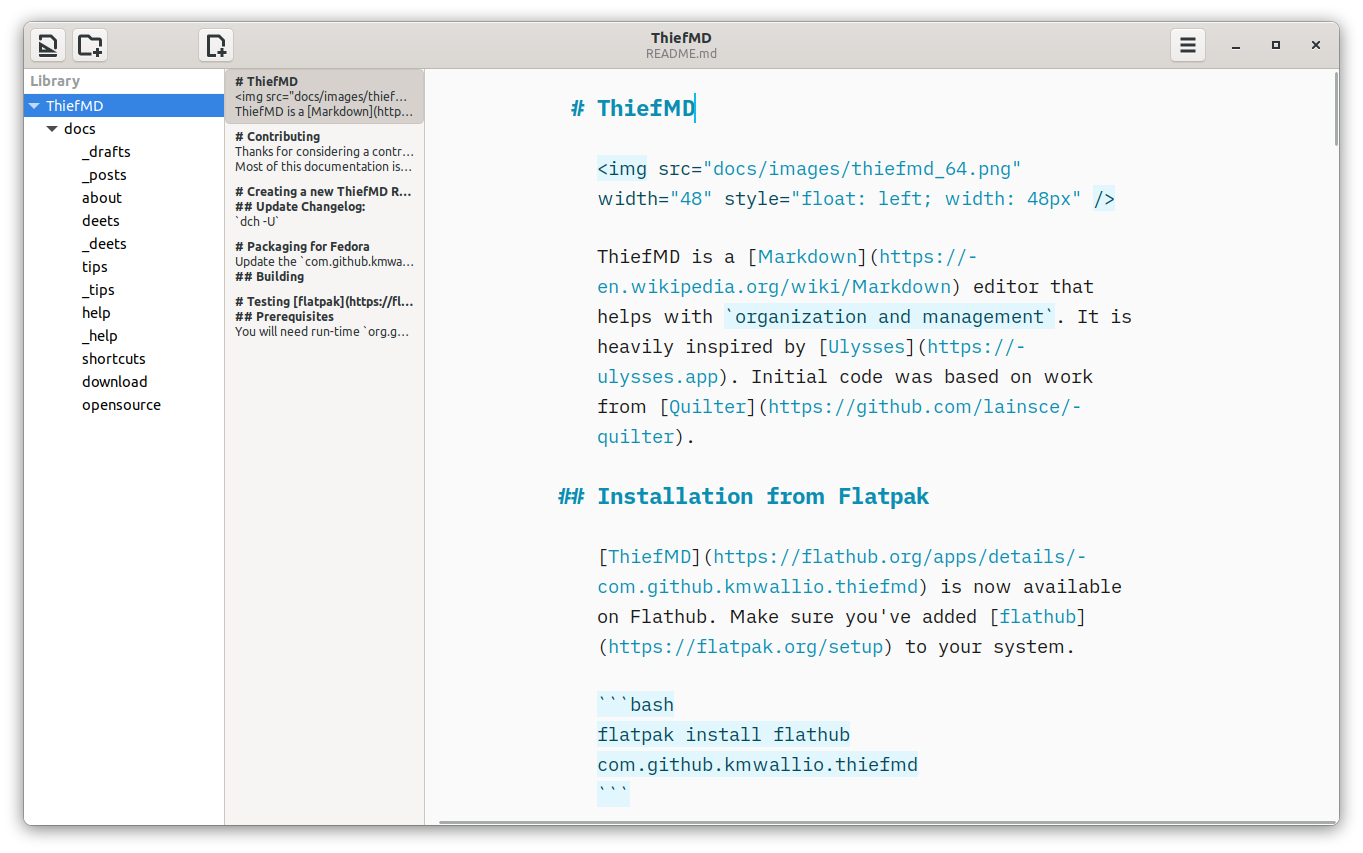1363x853 pixels.
Task: Select the ThiefMD library root
Action: 75,106
